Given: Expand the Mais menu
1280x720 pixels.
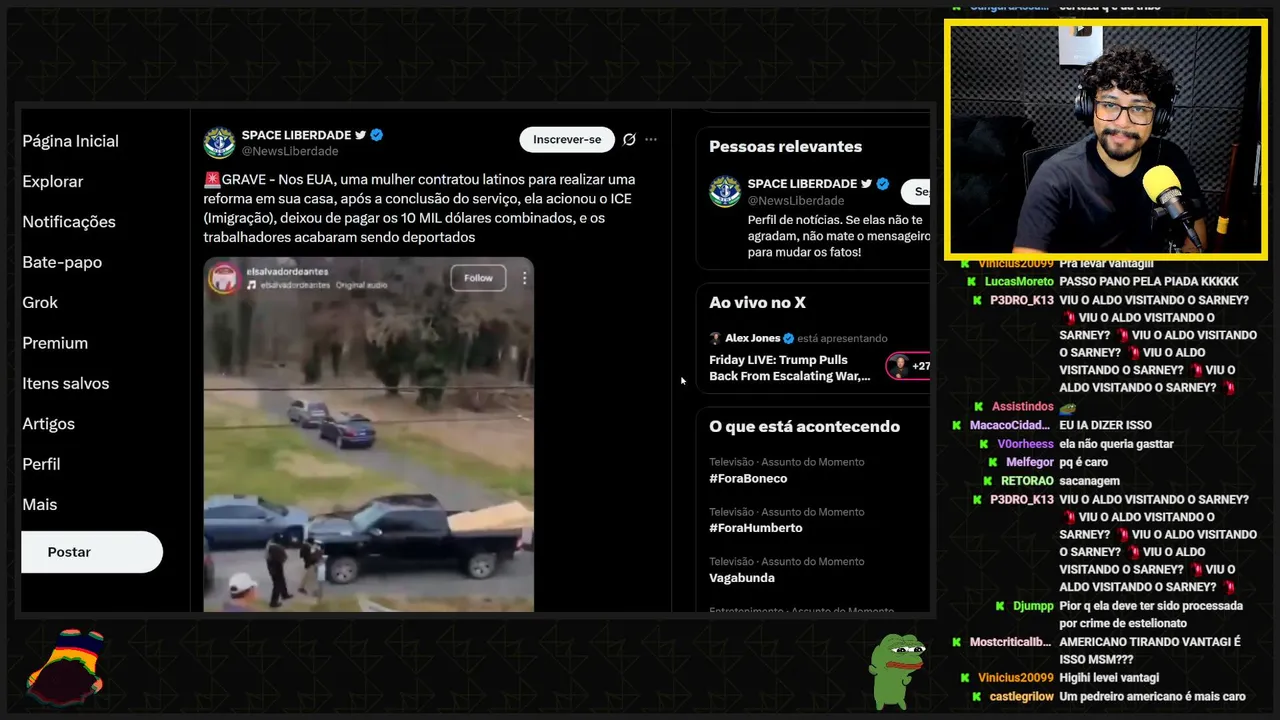Looking at the screenshot, I should point(40,504).
